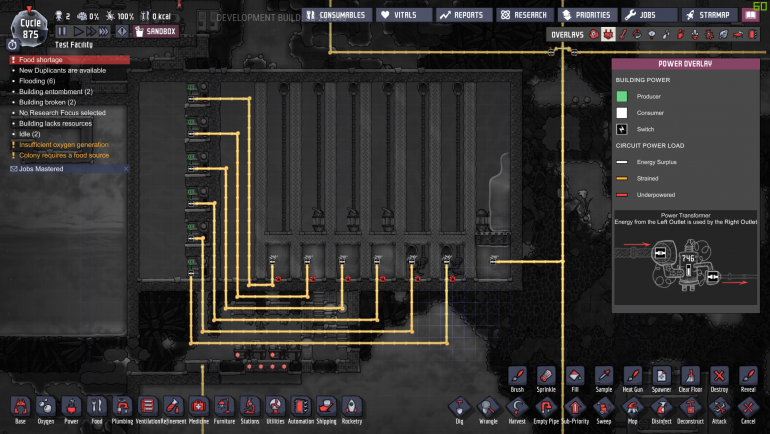Image resolution: width=770 pixels, height=434 pixels.
Task: Pause the game
Action: click(62, 31)
